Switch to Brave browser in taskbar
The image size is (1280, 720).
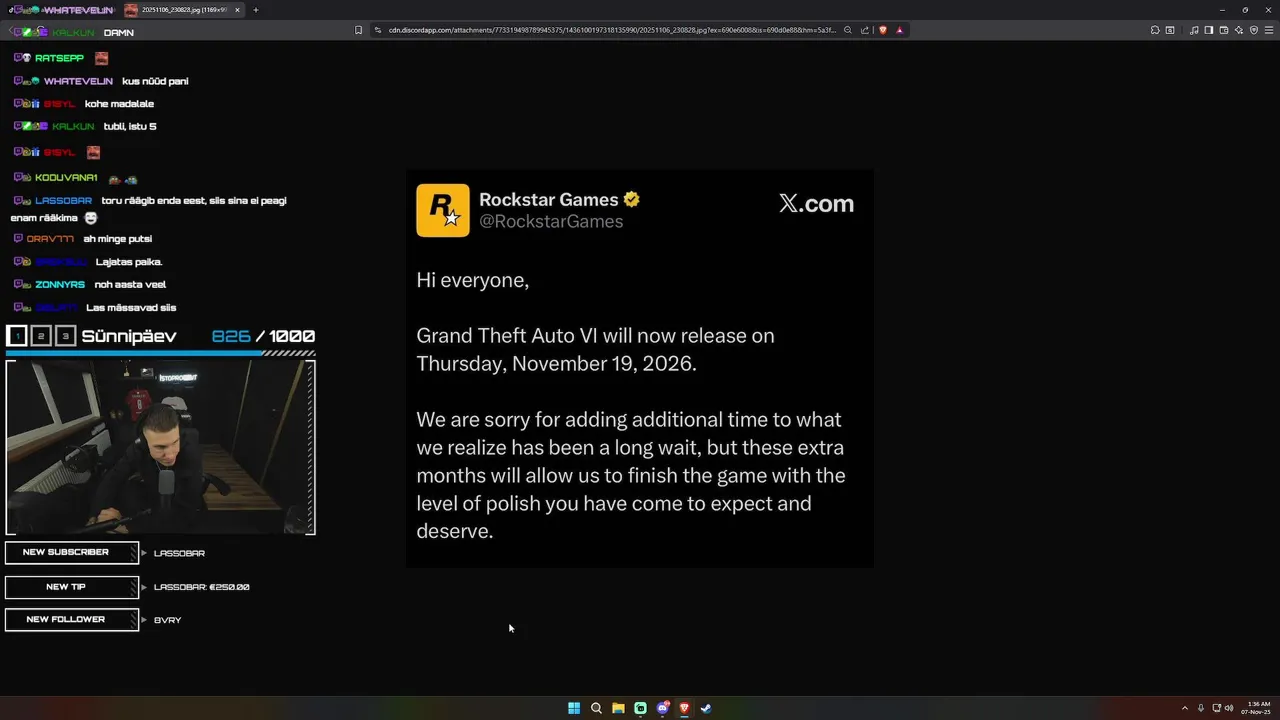point(684,708)
